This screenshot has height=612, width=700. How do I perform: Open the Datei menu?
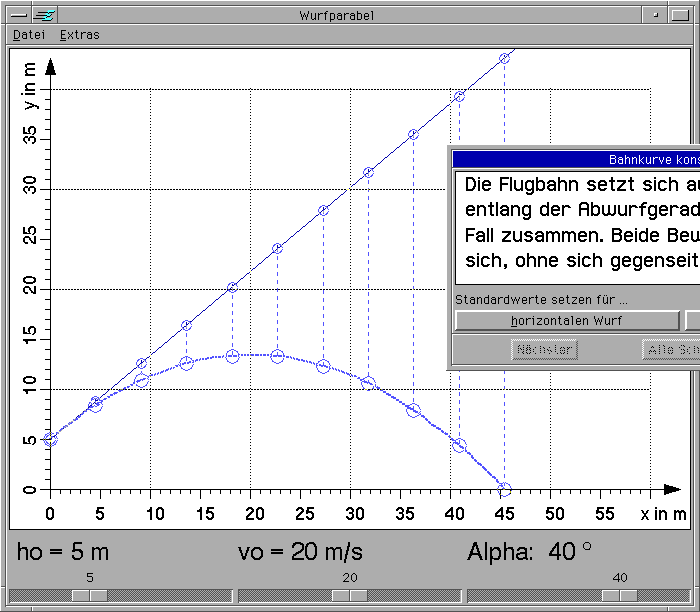(28, 35)
